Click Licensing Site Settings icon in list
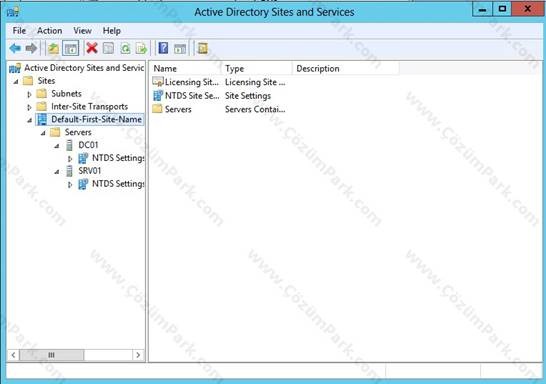 coord(158,82)
